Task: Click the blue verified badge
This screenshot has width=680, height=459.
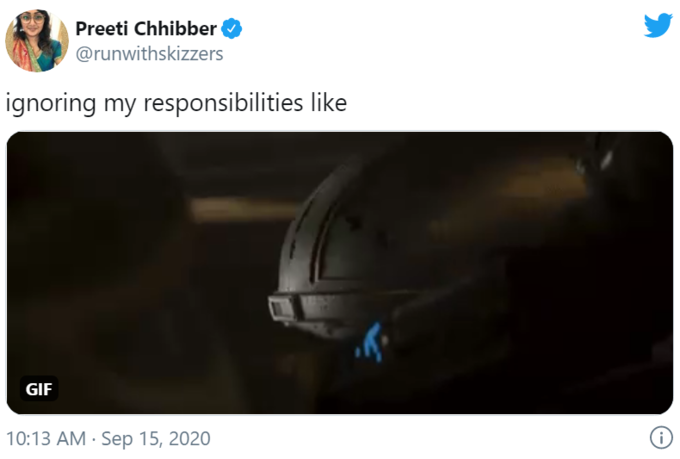Action: point(232,29)
